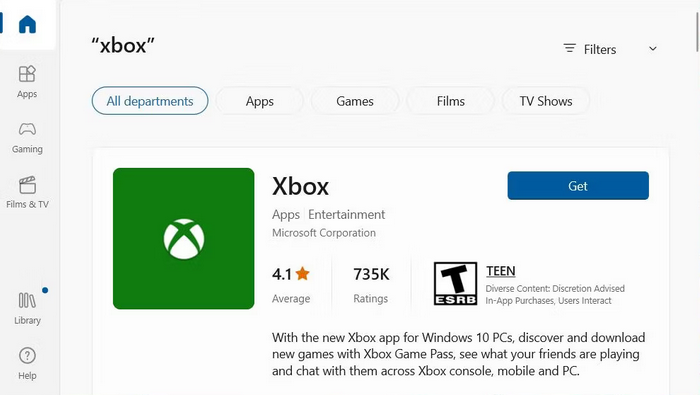Click the orange rating star
Viewport: 700px width, 395px height.
[x=303, y=273]
